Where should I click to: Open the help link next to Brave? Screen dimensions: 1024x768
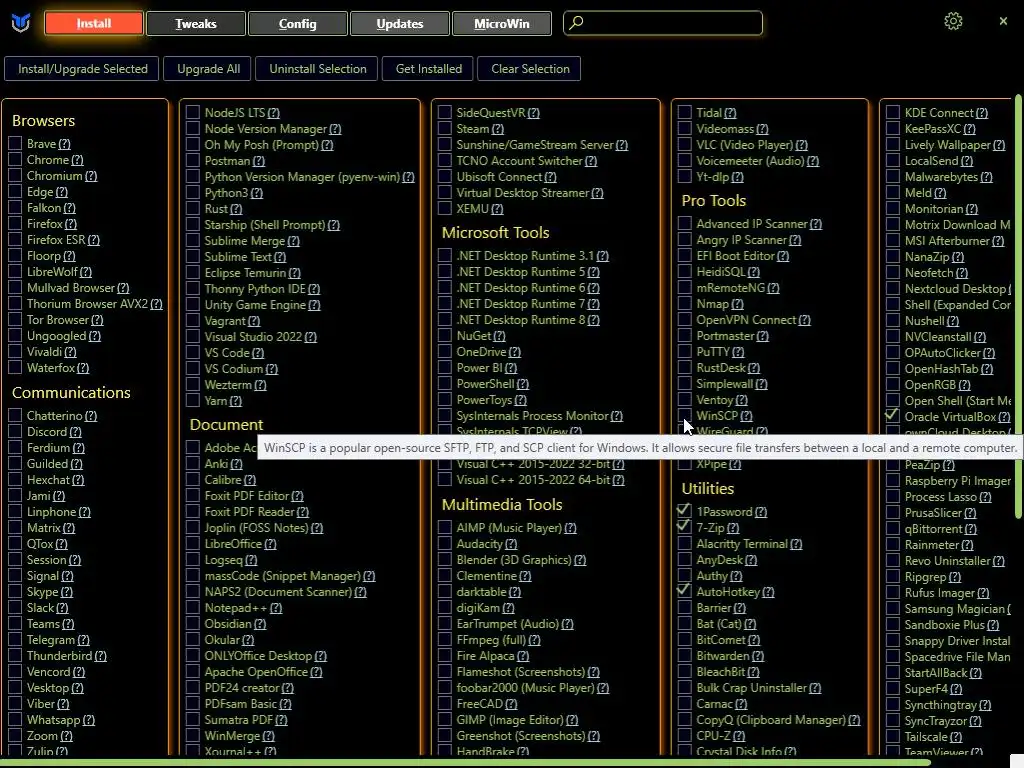coord(64,144)
